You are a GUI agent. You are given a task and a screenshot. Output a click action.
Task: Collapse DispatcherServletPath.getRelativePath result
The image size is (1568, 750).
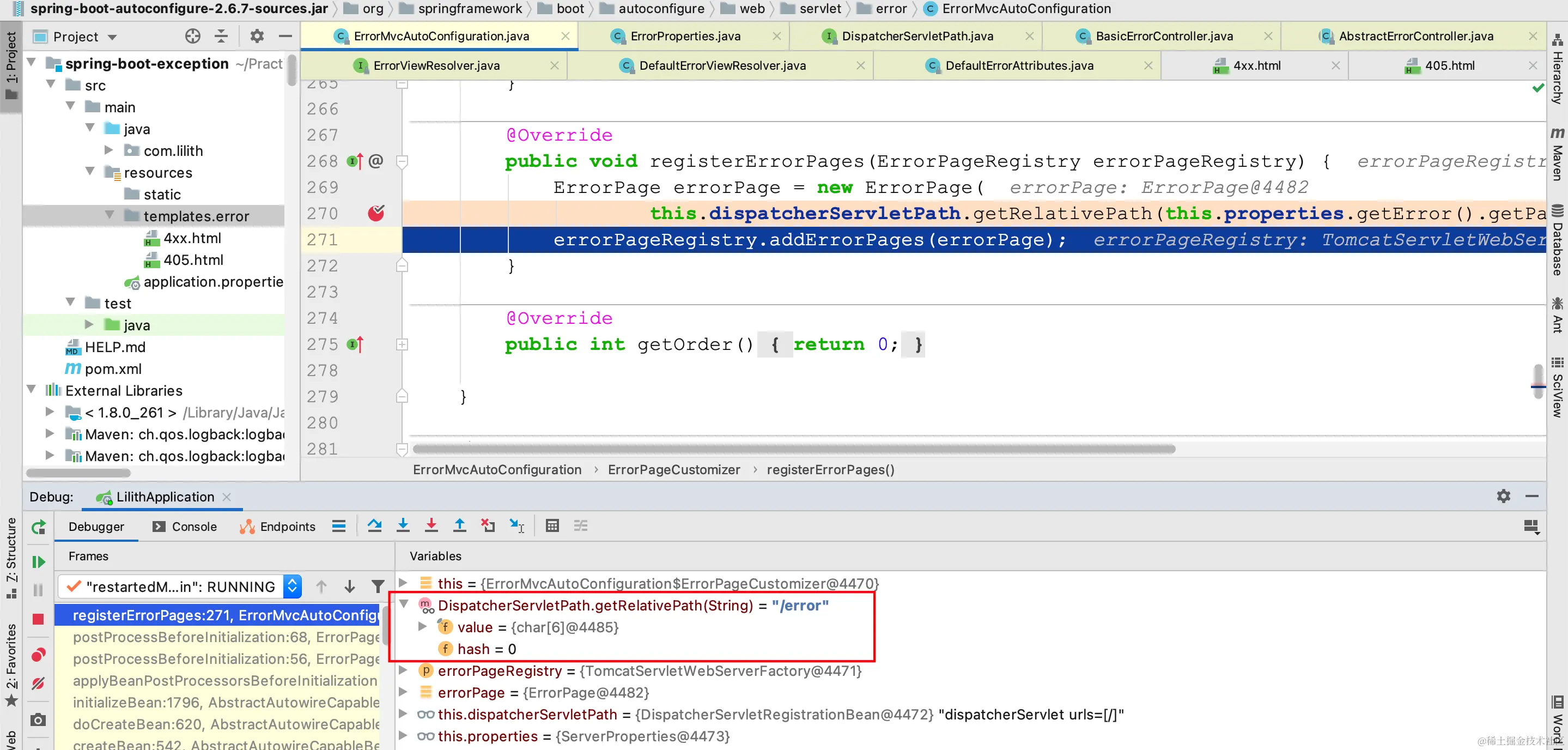[x=403, y=604]
